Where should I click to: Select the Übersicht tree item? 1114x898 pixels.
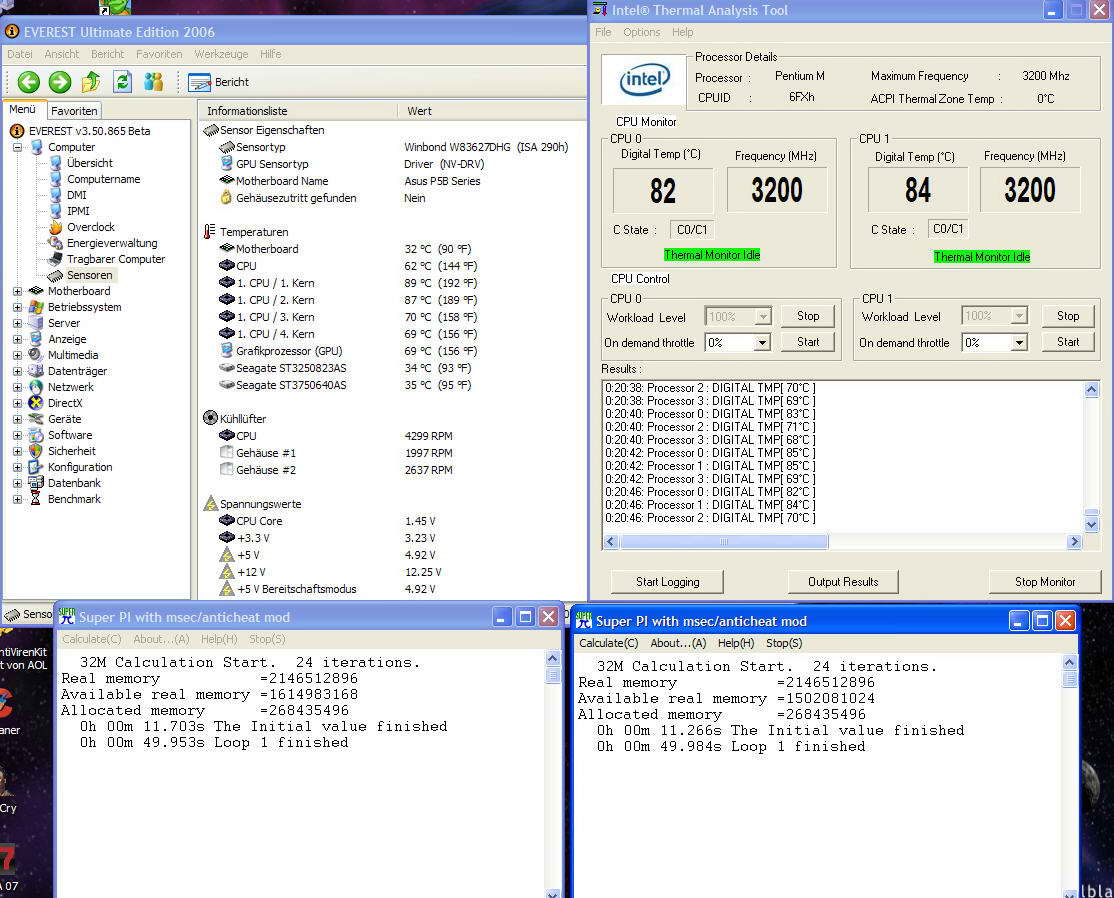[90, 163]
